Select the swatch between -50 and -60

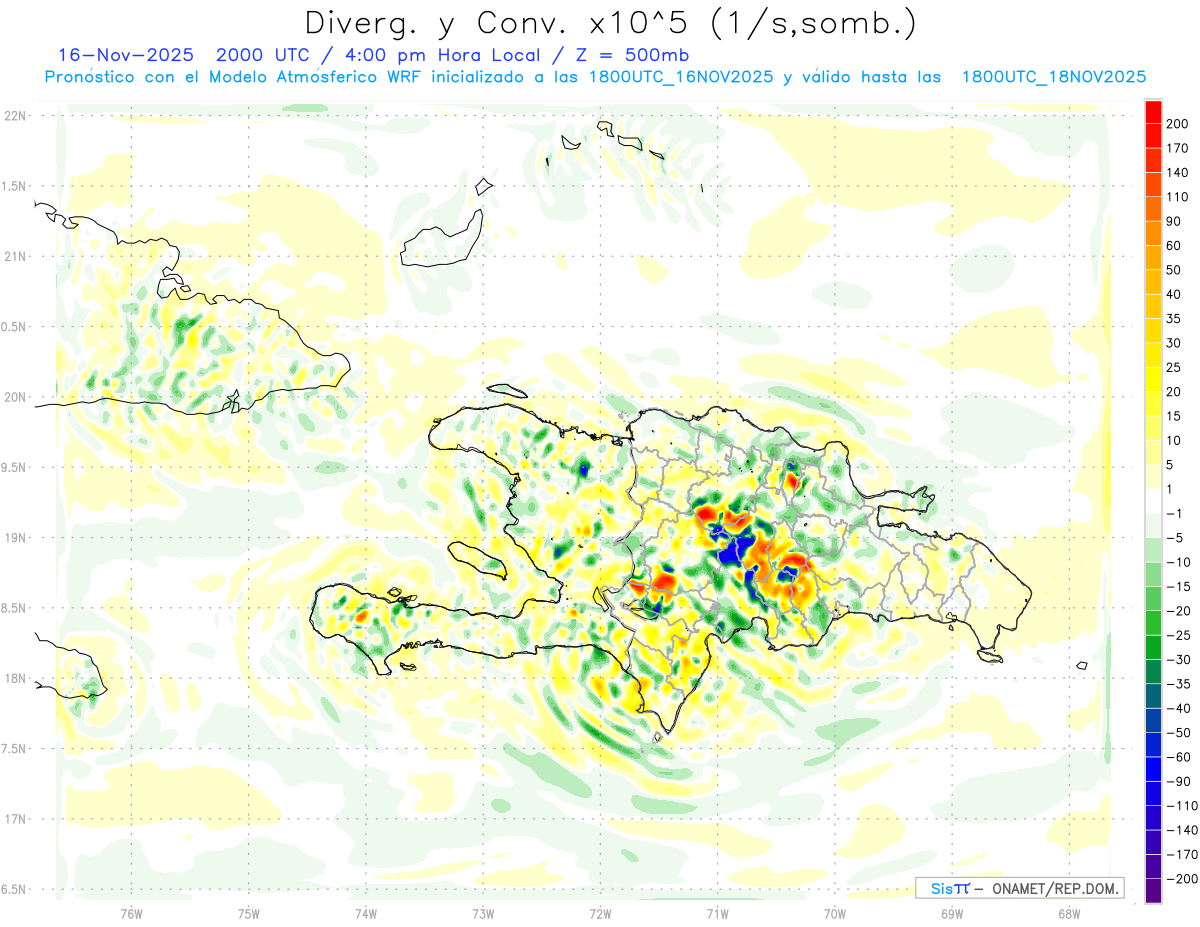[x=1153, y=745]
